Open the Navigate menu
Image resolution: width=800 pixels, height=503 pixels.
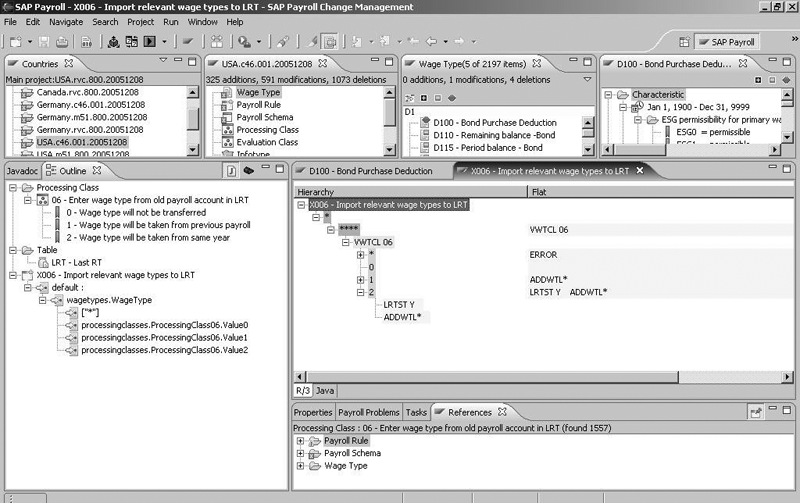tap(66, 21)
